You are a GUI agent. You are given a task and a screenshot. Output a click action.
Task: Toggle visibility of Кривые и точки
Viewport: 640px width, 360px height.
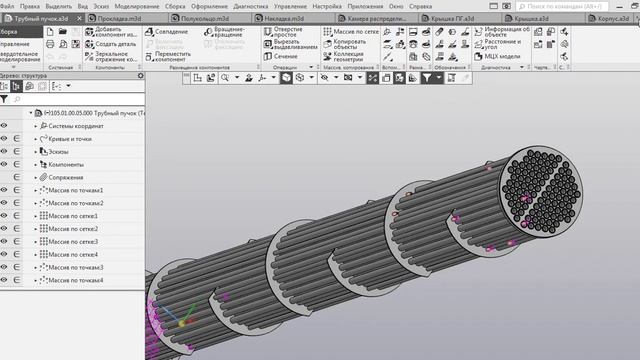[4, 139]
